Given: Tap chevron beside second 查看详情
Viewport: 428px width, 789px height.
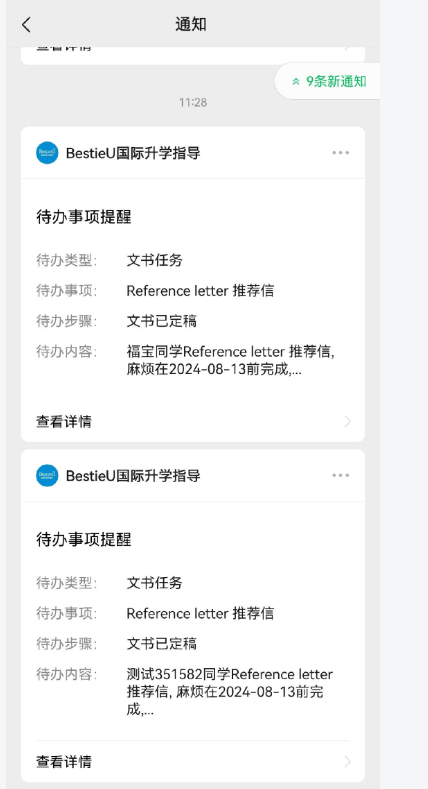Looking at the screenshot, I should pos(348,762).
